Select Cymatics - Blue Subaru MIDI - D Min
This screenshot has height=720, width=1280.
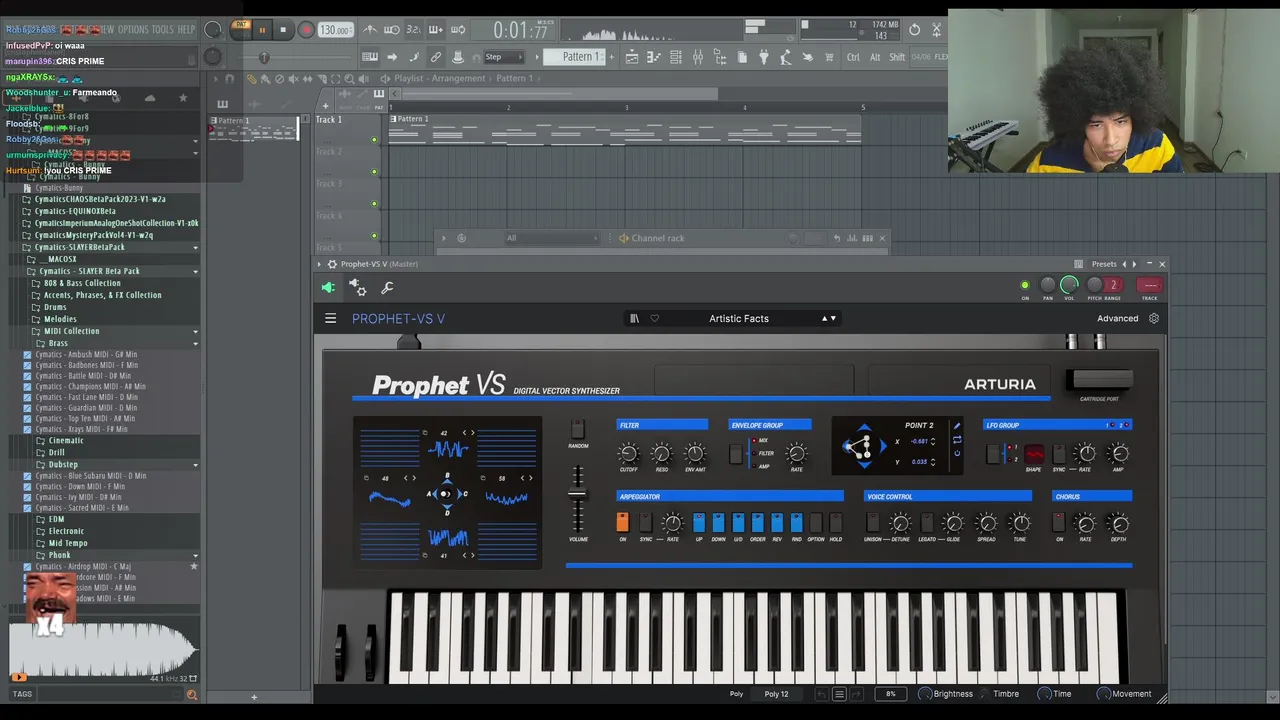coord(90,476)
